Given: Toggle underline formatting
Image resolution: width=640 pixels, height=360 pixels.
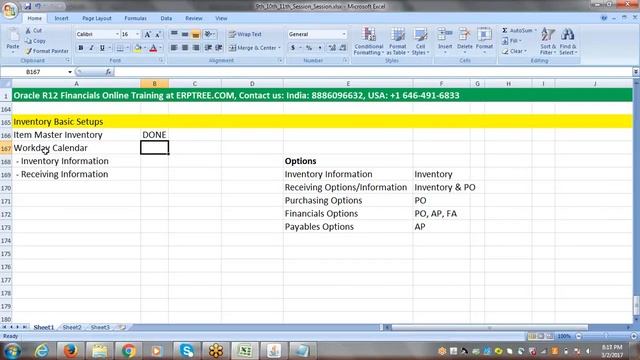Looking at the screenshot, I should (x=102, y=48).
